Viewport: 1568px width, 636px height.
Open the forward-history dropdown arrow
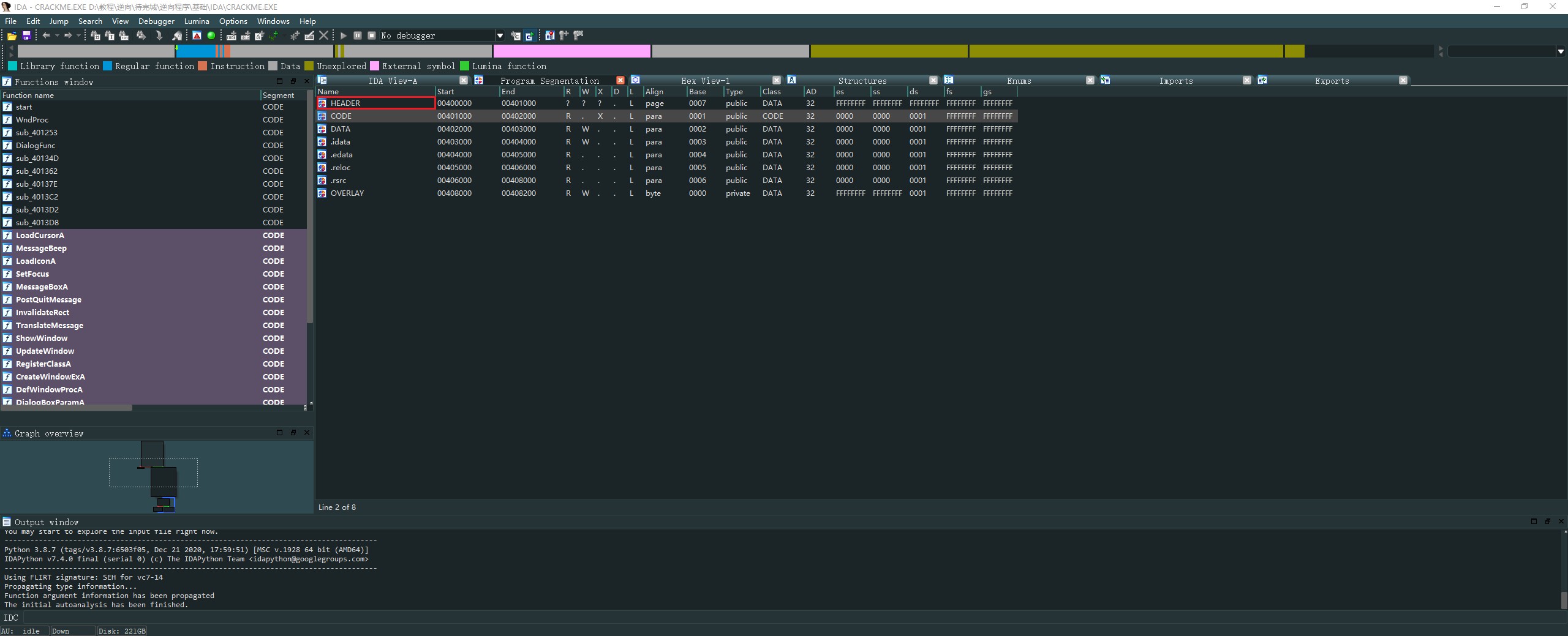pyautogui.click(x=78, y=36)
